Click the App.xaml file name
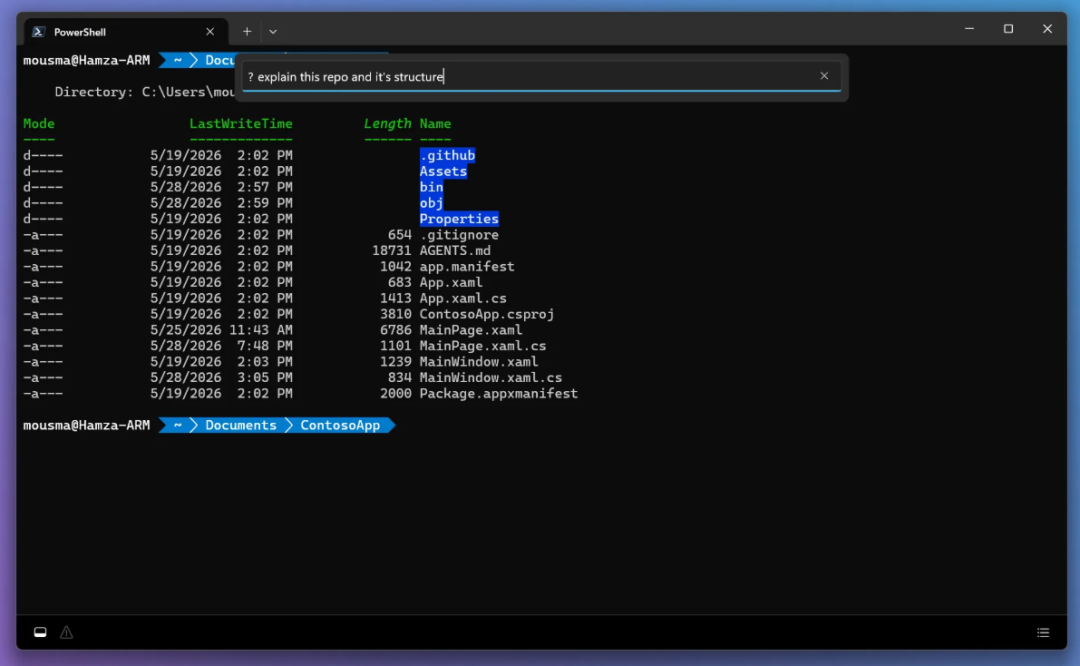Viewport: 1080px width, 666px height. 450,282
